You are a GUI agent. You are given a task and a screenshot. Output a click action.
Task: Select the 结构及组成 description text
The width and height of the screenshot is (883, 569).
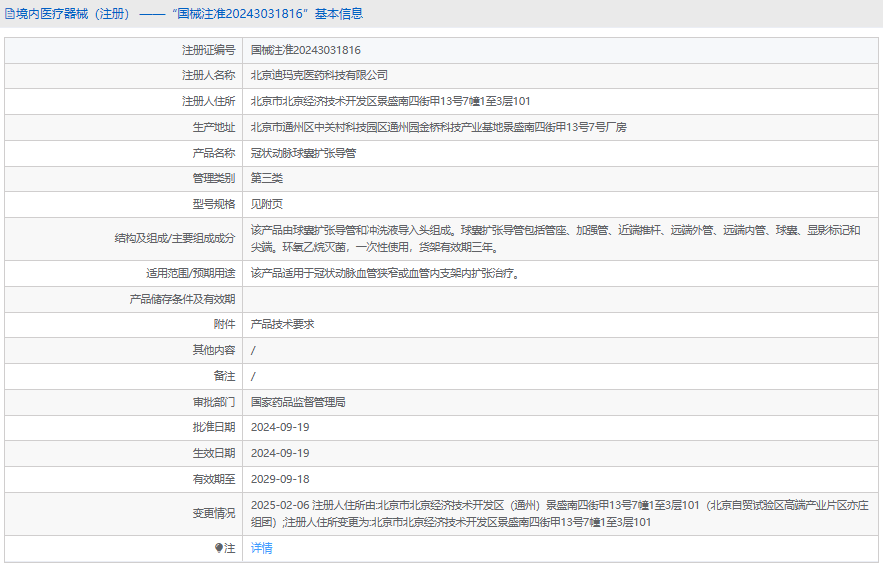pyautogui.click(x=555, y=238)
